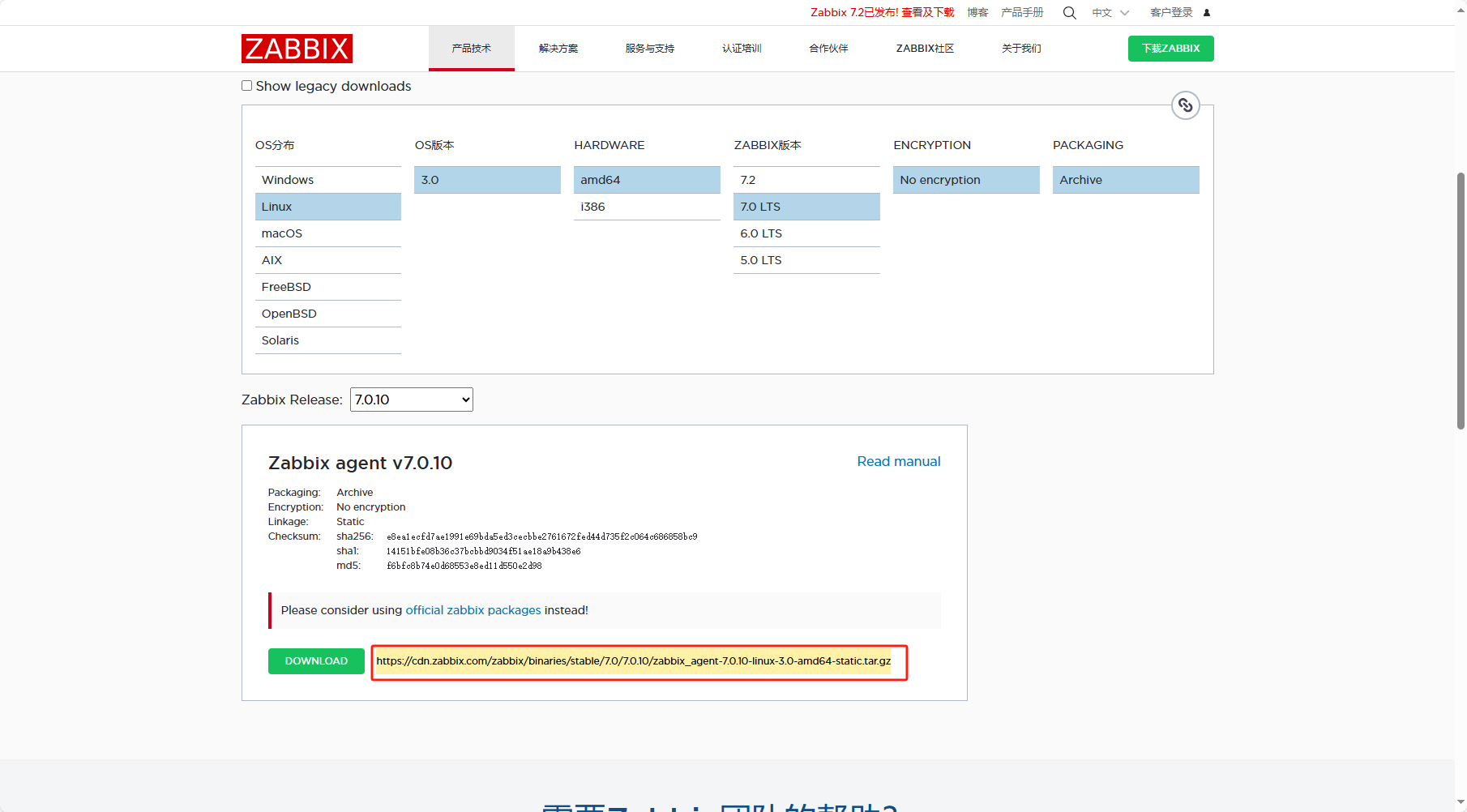This screenshot has height=812, width=1467.
Task: Click the Zabbix agent v7.0.10 heading
Action: point(361,463)
